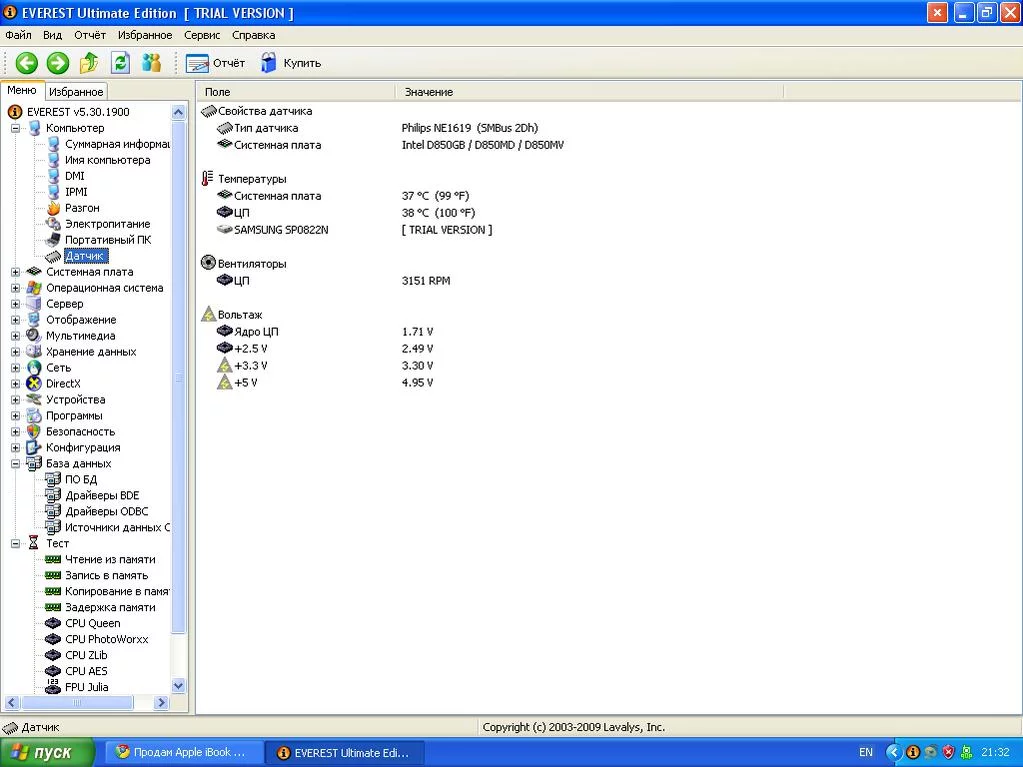Open the Файл menu
The width and height of the screenshot is (1023, 767).
[x=18, y=35]
